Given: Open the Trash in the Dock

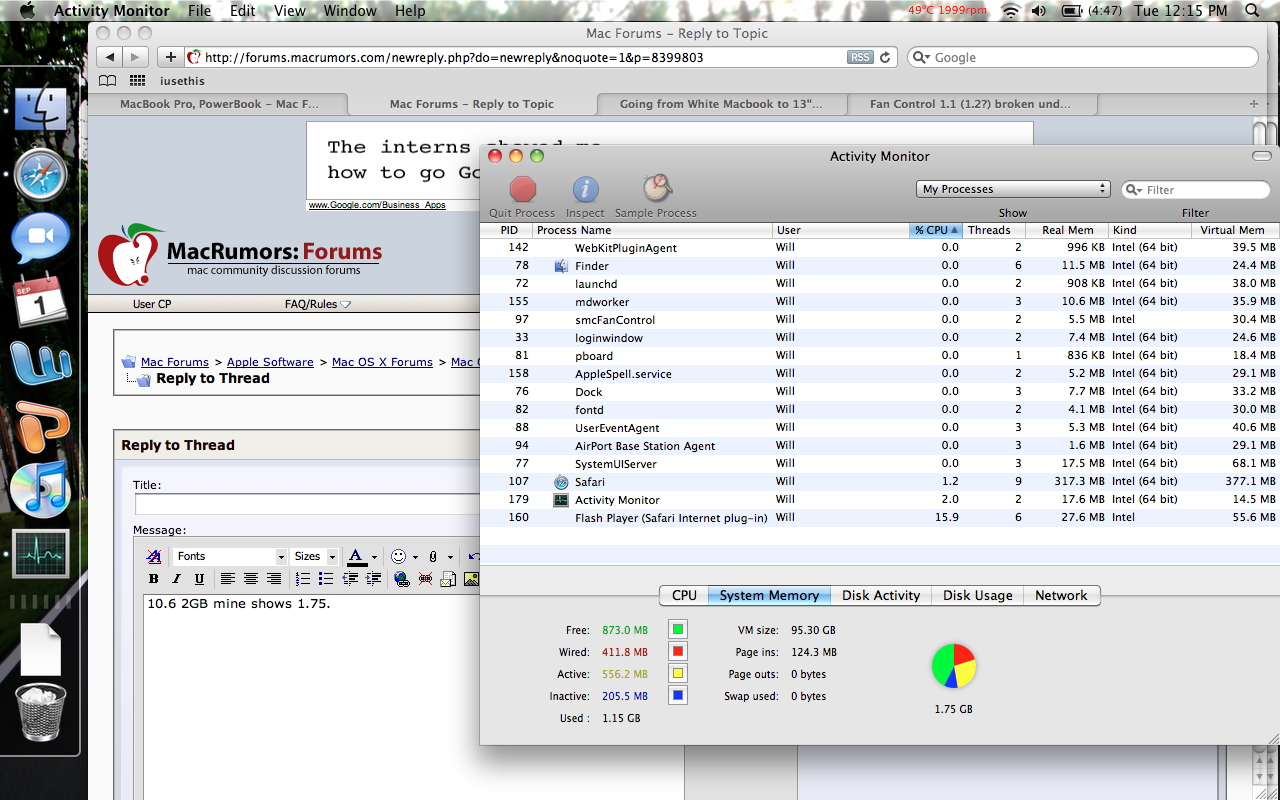Looking at the screenshot, I should [40, 712].
